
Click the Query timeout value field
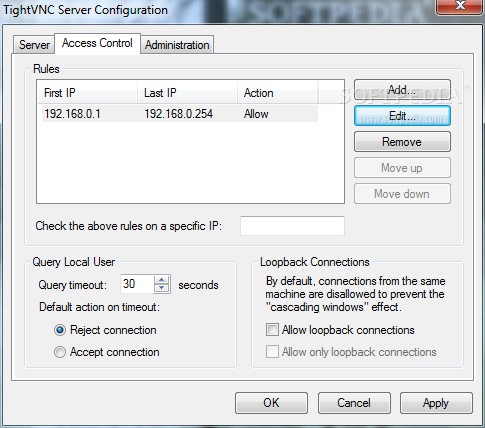point(137,284)
